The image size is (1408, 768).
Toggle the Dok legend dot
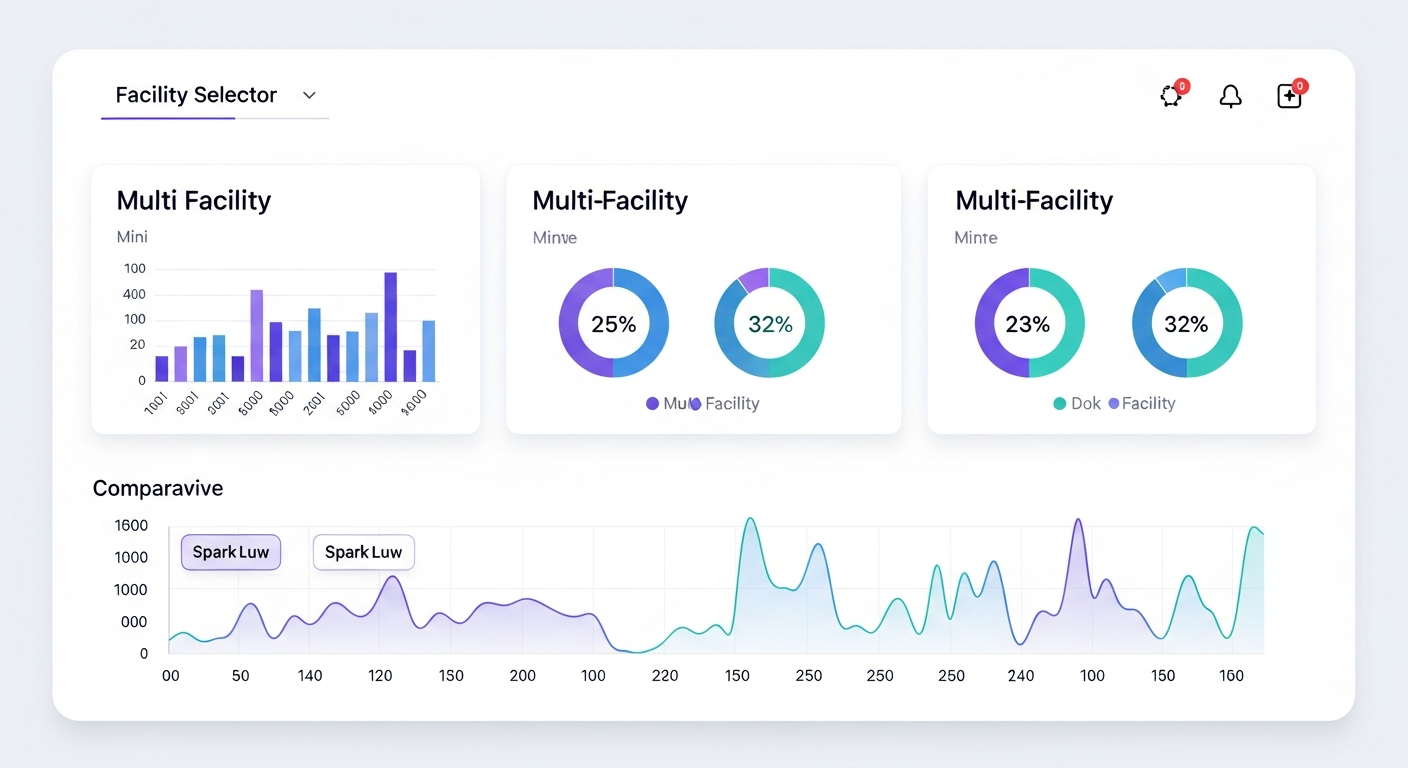coord(1060,404)
